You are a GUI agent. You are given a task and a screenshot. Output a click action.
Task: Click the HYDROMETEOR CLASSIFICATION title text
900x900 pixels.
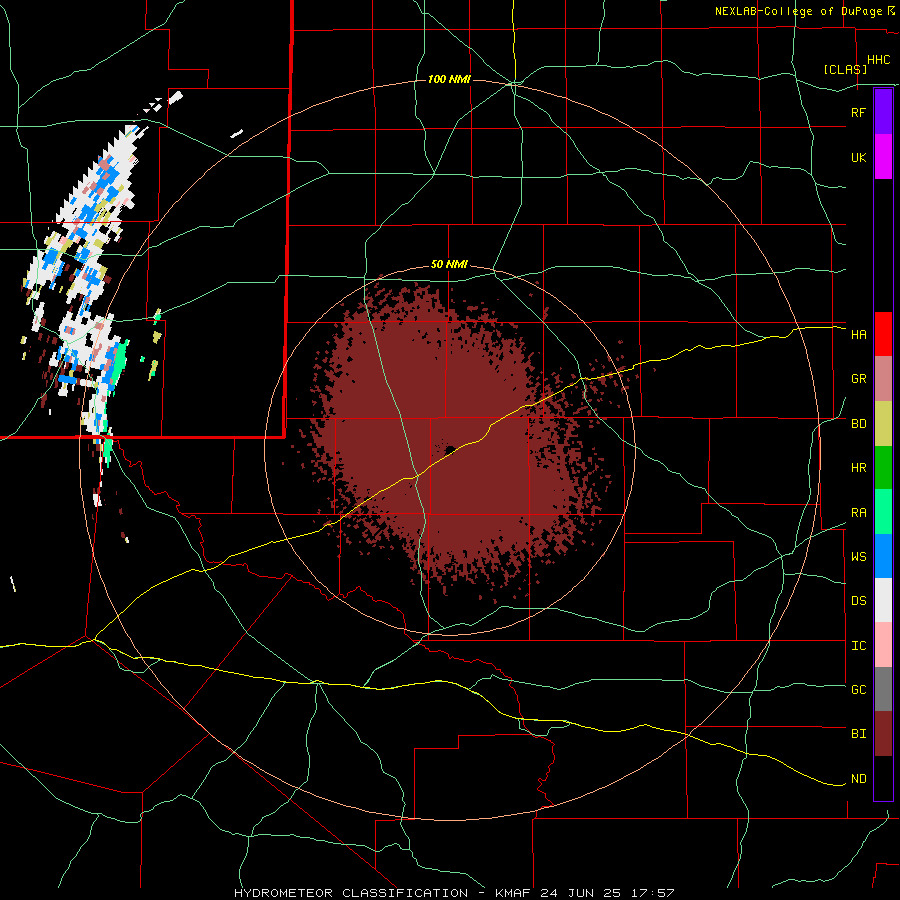351,893
